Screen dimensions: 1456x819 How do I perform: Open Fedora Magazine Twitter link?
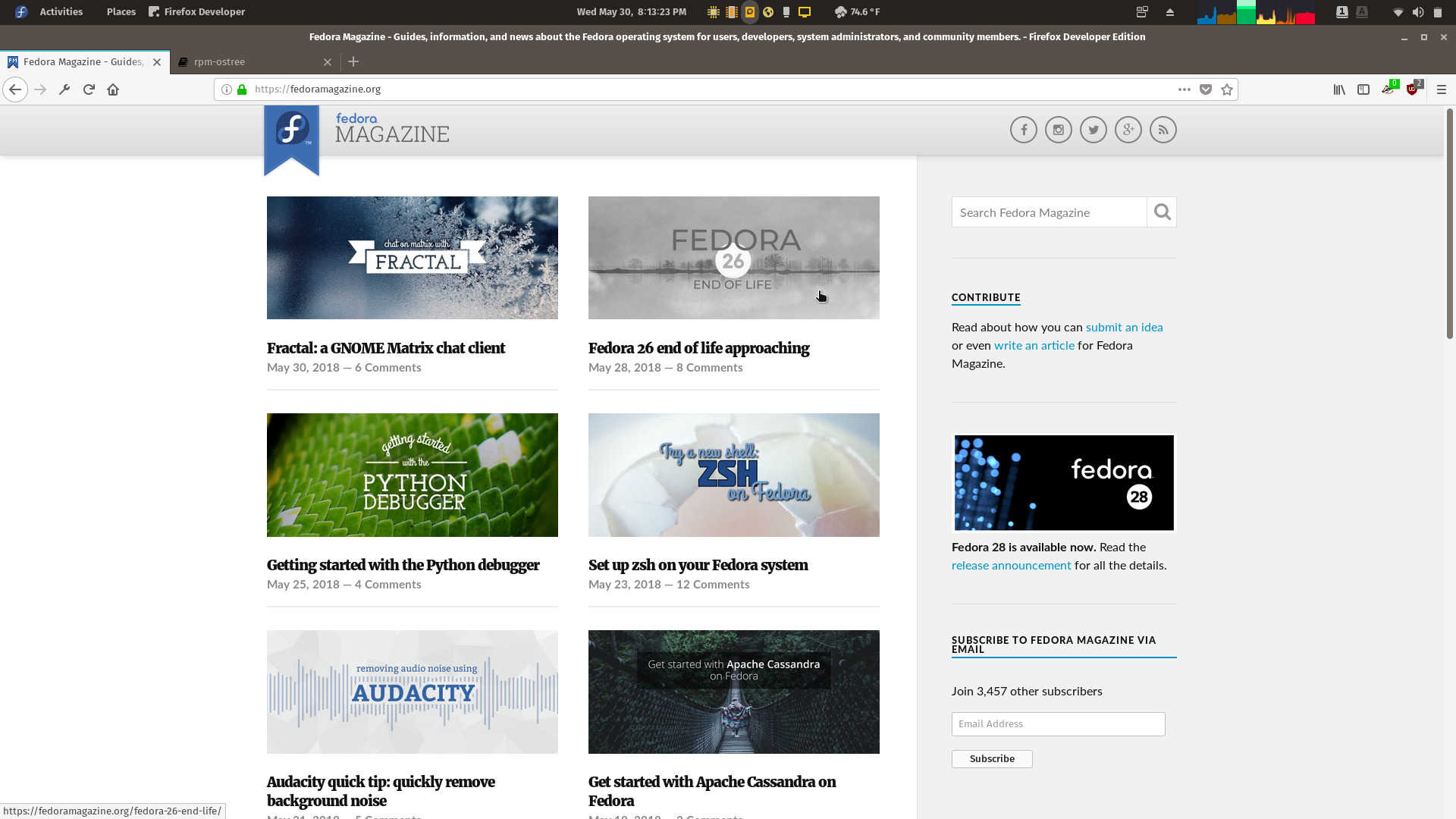1094,130
